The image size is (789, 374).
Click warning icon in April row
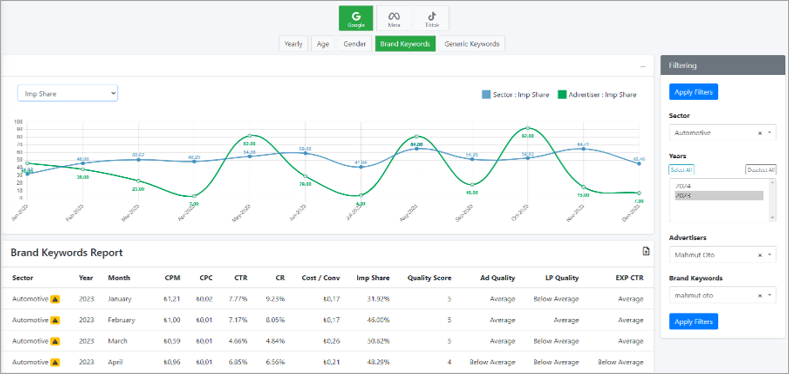pyautogui.click(x=55, y=362)
